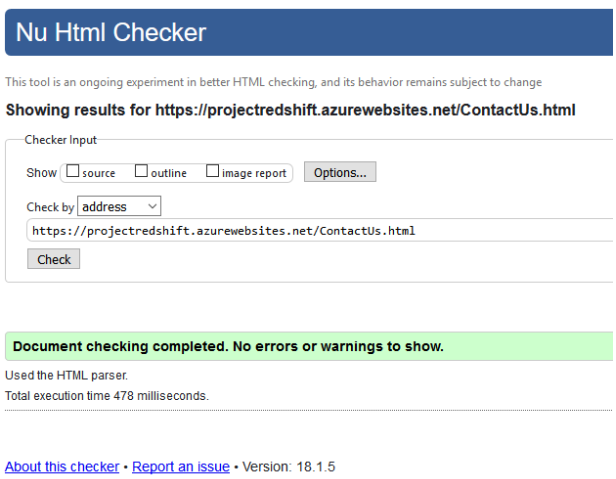The image size is (616, 479).
Task: Tick the outline checkbox
Action: click(141, 171)
